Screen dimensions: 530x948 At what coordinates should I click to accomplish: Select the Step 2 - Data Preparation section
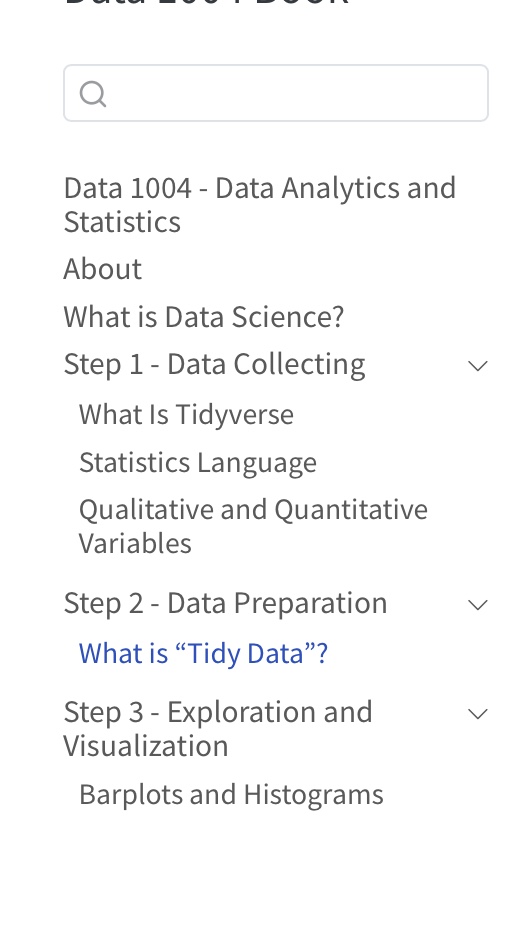pyautogui.click(x=225, y=603)
